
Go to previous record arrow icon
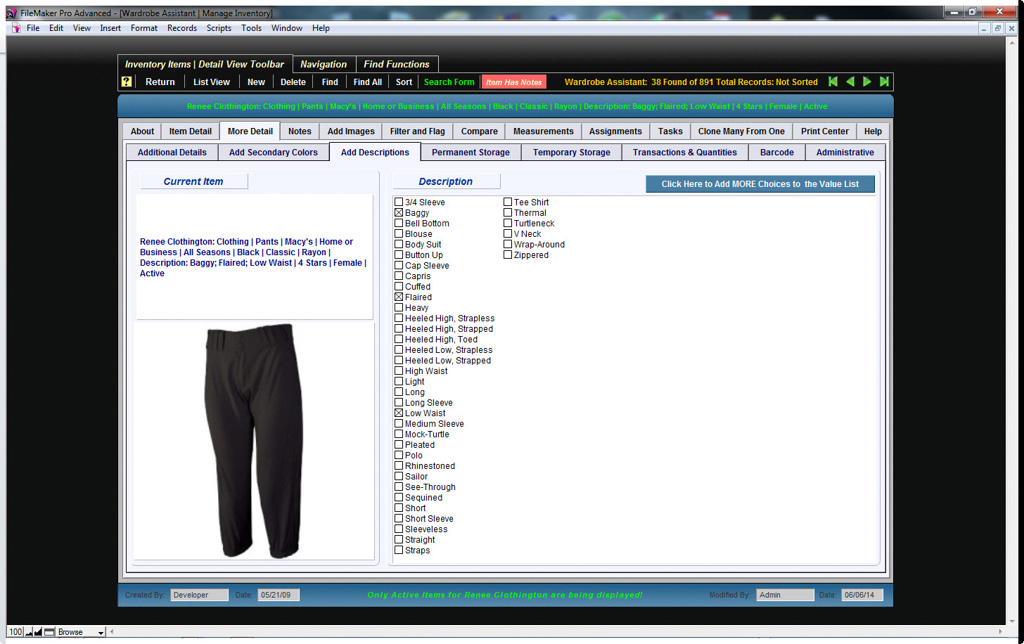point(850,82)
